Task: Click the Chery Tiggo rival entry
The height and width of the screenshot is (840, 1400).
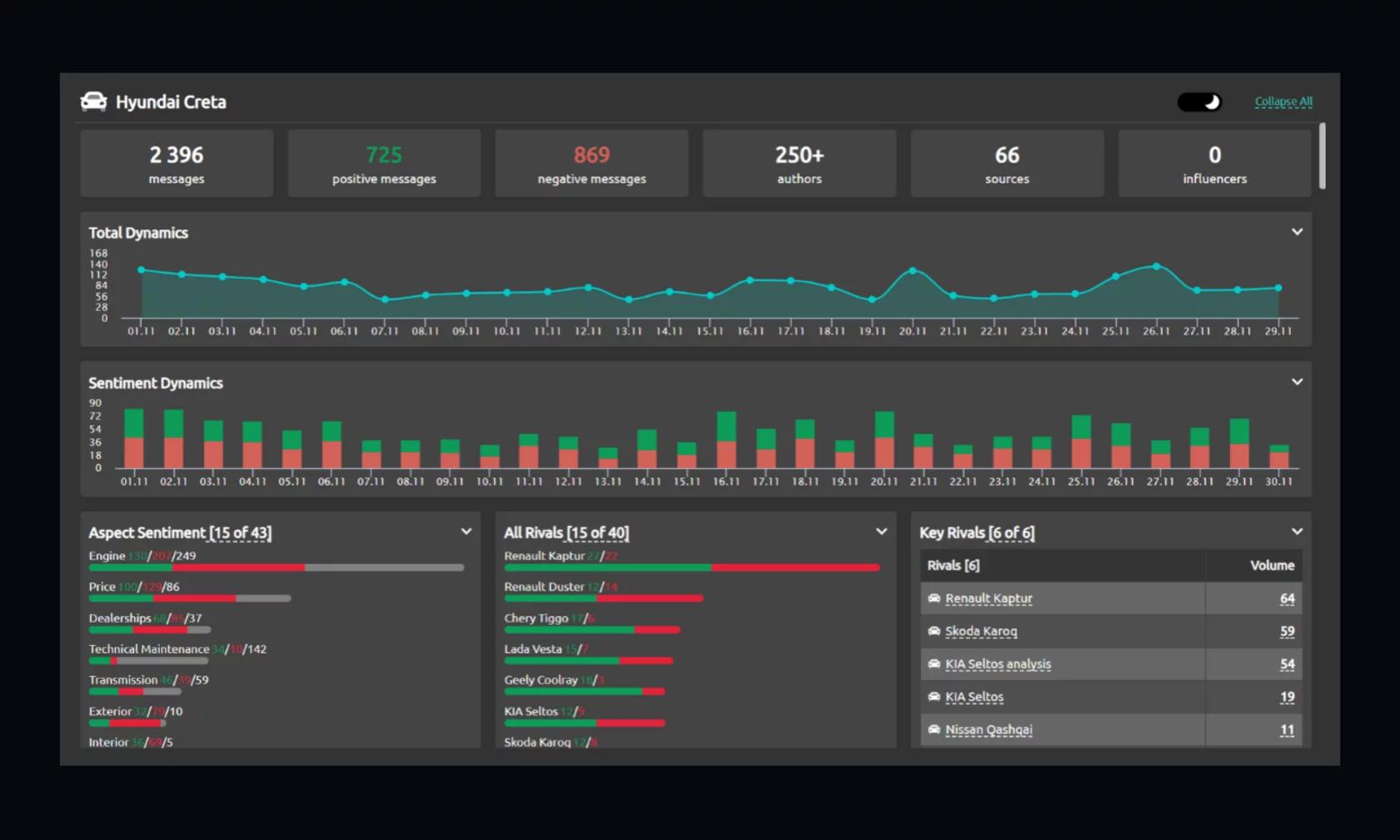Action: pyautogui.click(x=549, y=618)
